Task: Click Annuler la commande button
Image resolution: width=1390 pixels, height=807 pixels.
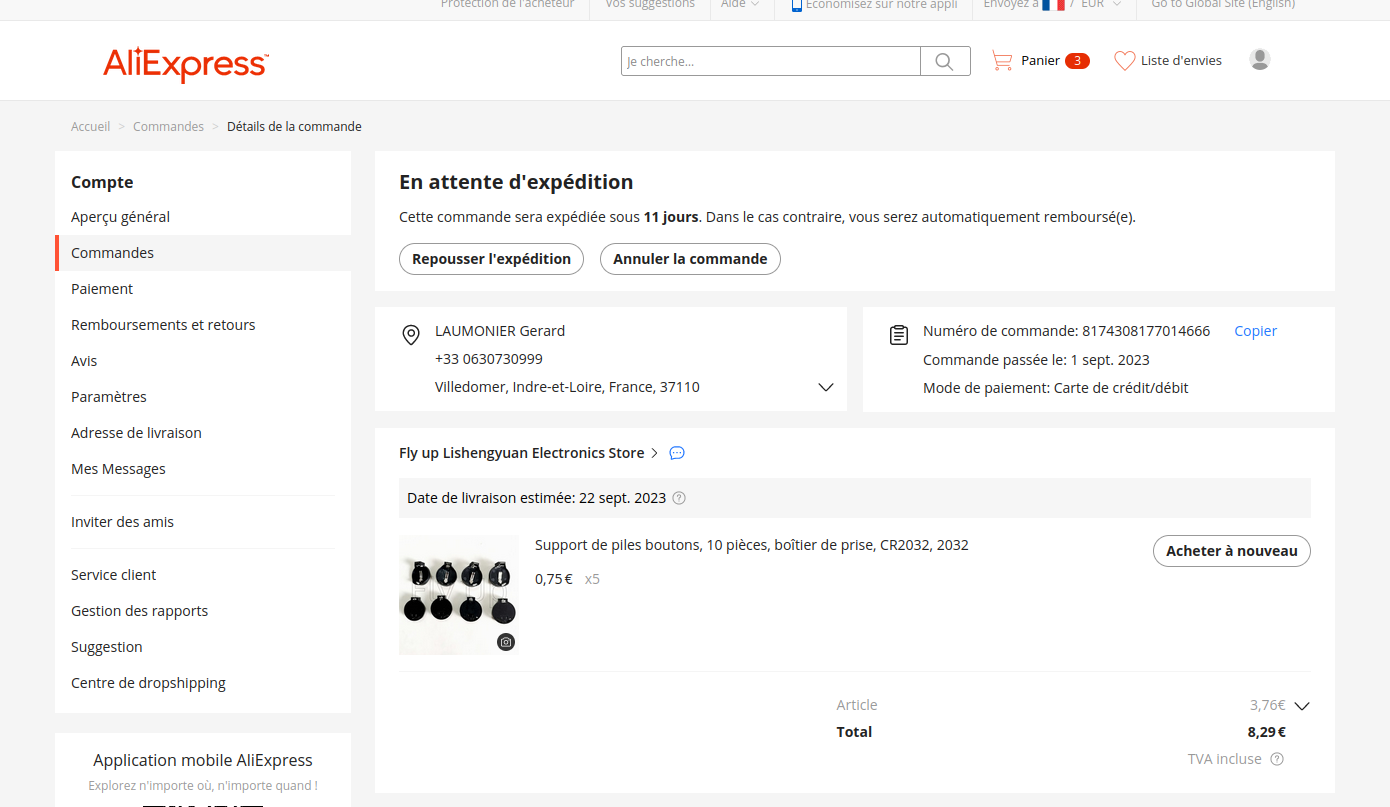Action: [x=690, y=259]
